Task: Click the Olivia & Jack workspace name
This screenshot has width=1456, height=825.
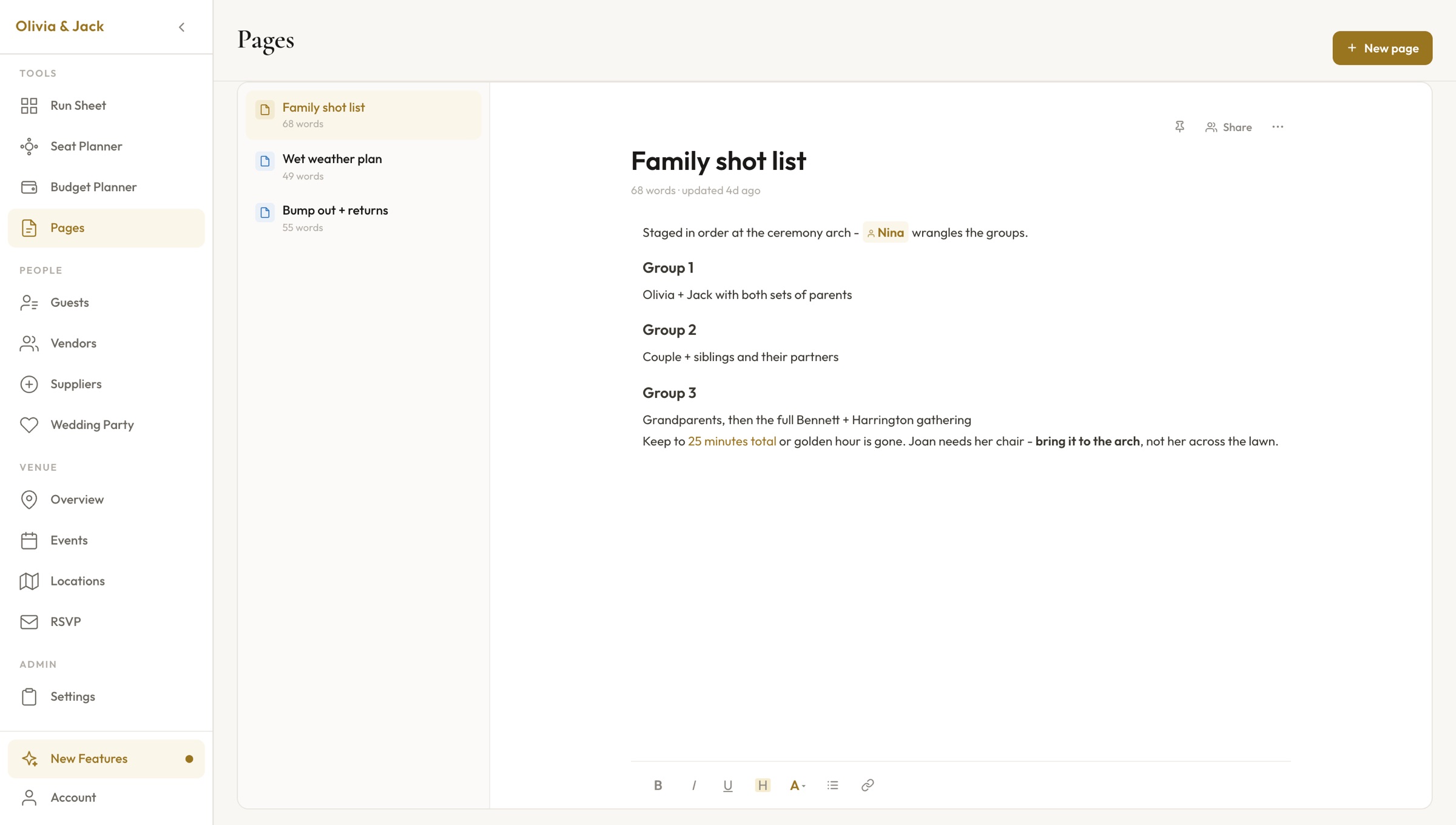Action: pyautogui.click(x=59, y=26)
